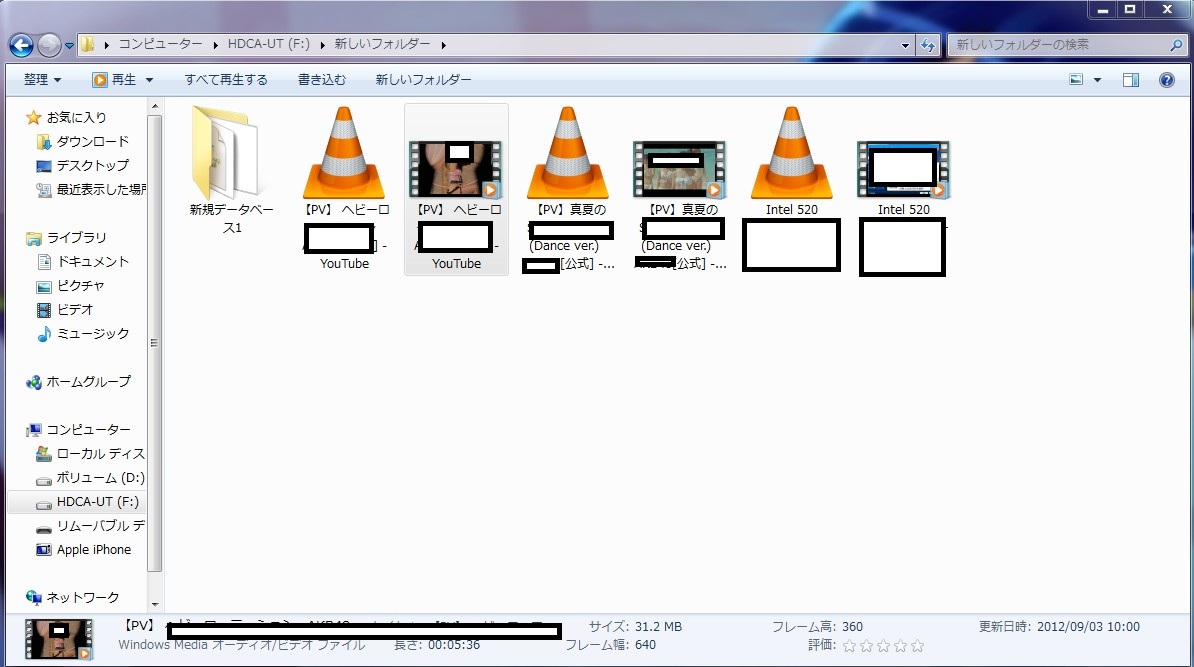Click the コンピューター breadcrumb in address bar
Screen dimensions: 1194x667
click(160, 44)
